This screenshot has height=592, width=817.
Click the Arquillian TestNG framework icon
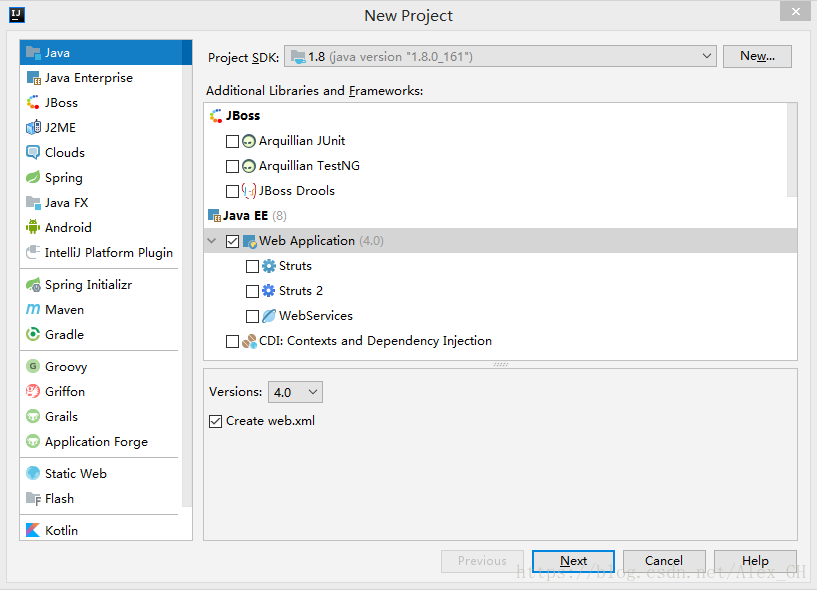(249, 166)
